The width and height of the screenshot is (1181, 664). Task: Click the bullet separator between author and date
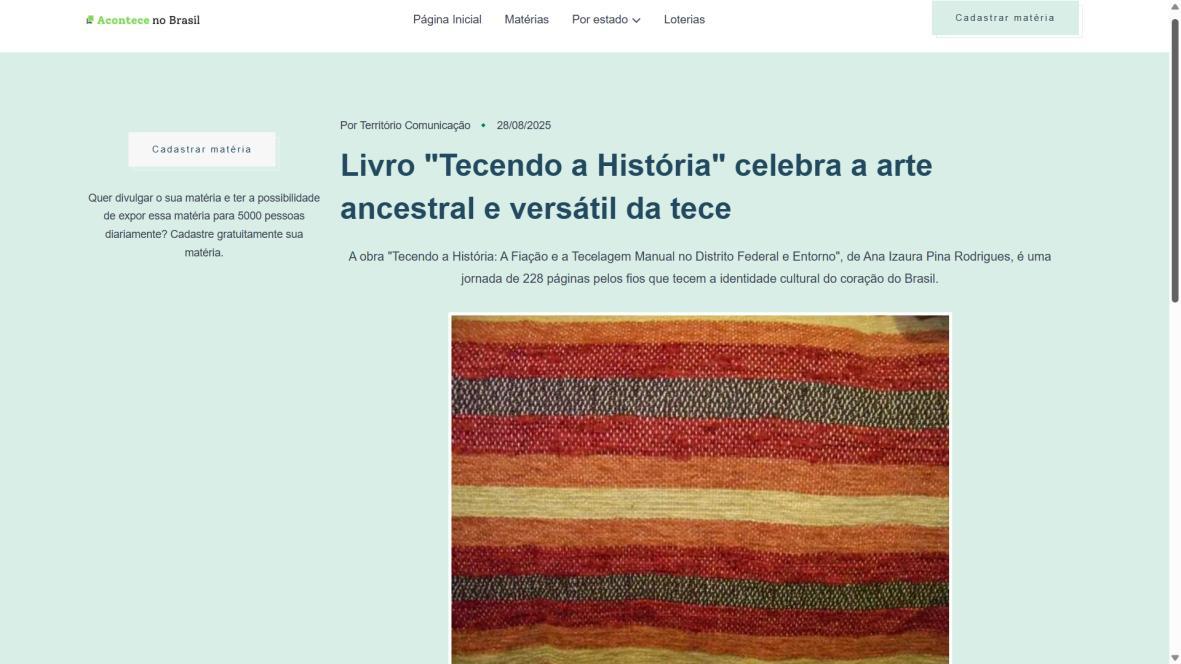click(483, 126)
